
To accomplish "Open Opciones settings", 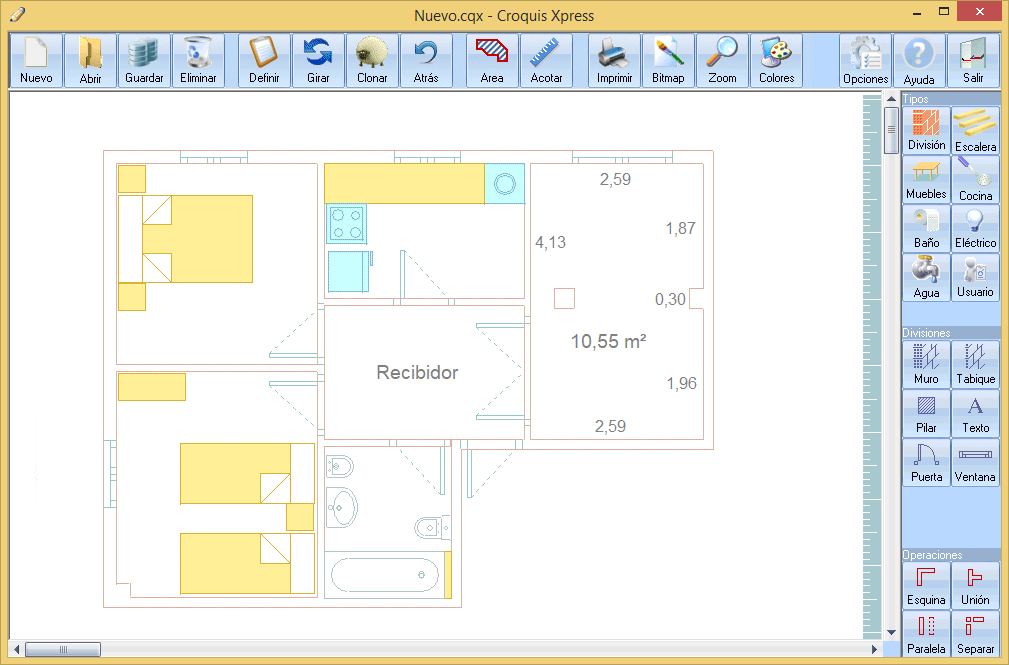I will 865,60.
